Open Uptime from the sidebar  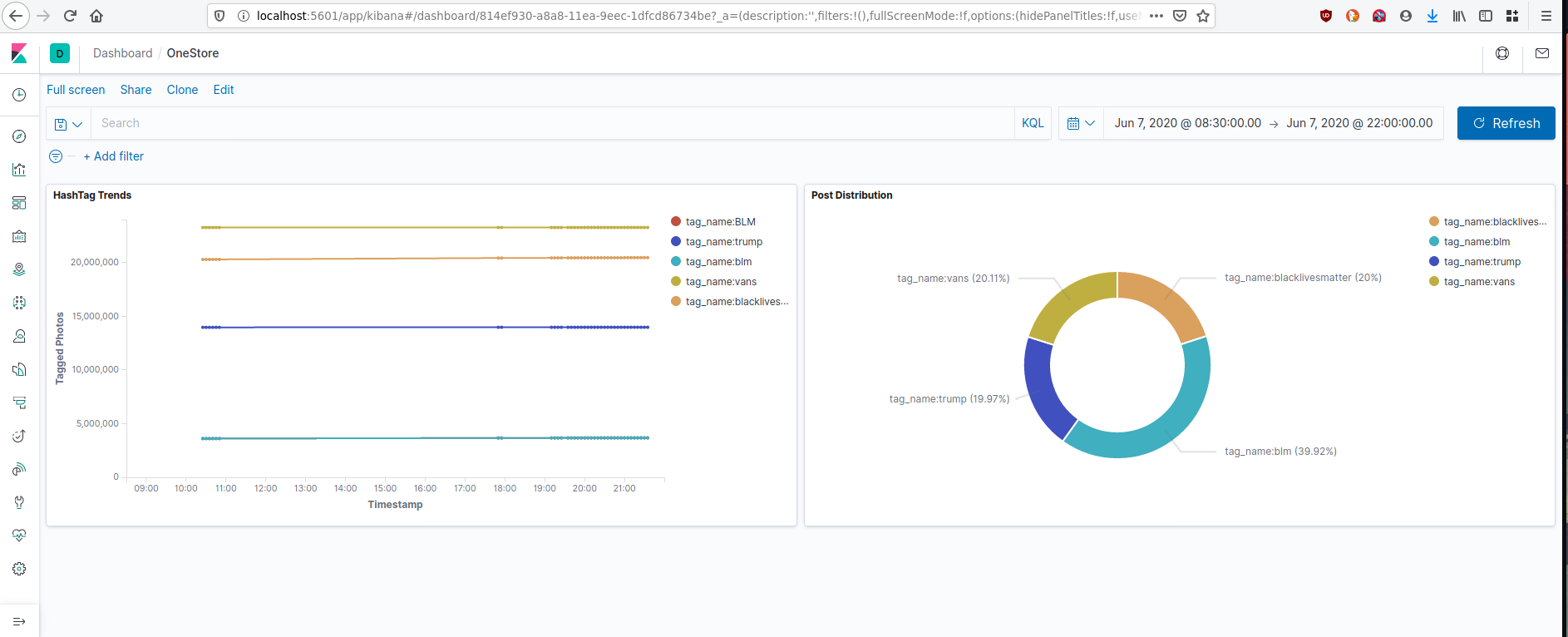coord(19,436)
